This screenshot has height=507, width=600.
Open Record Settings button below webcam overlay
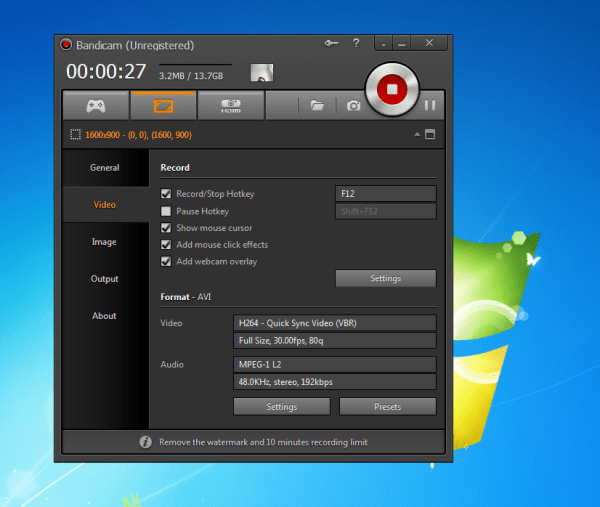pos(385,278)
